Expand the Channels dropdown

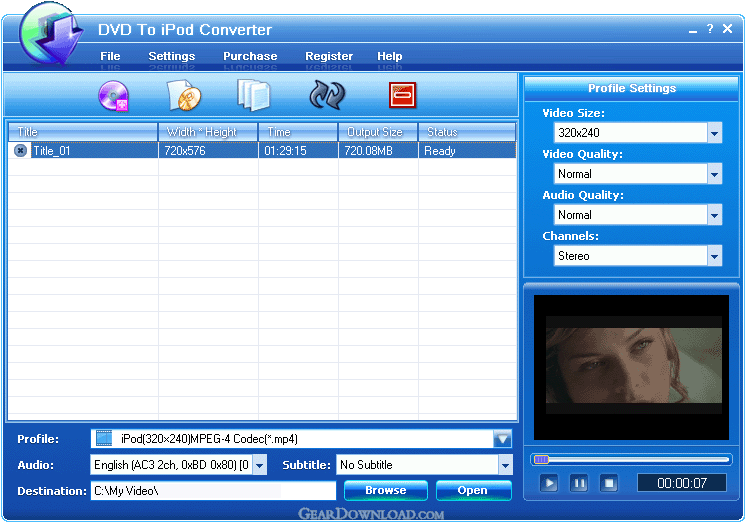pyautogui.click(x=714, y=256)
